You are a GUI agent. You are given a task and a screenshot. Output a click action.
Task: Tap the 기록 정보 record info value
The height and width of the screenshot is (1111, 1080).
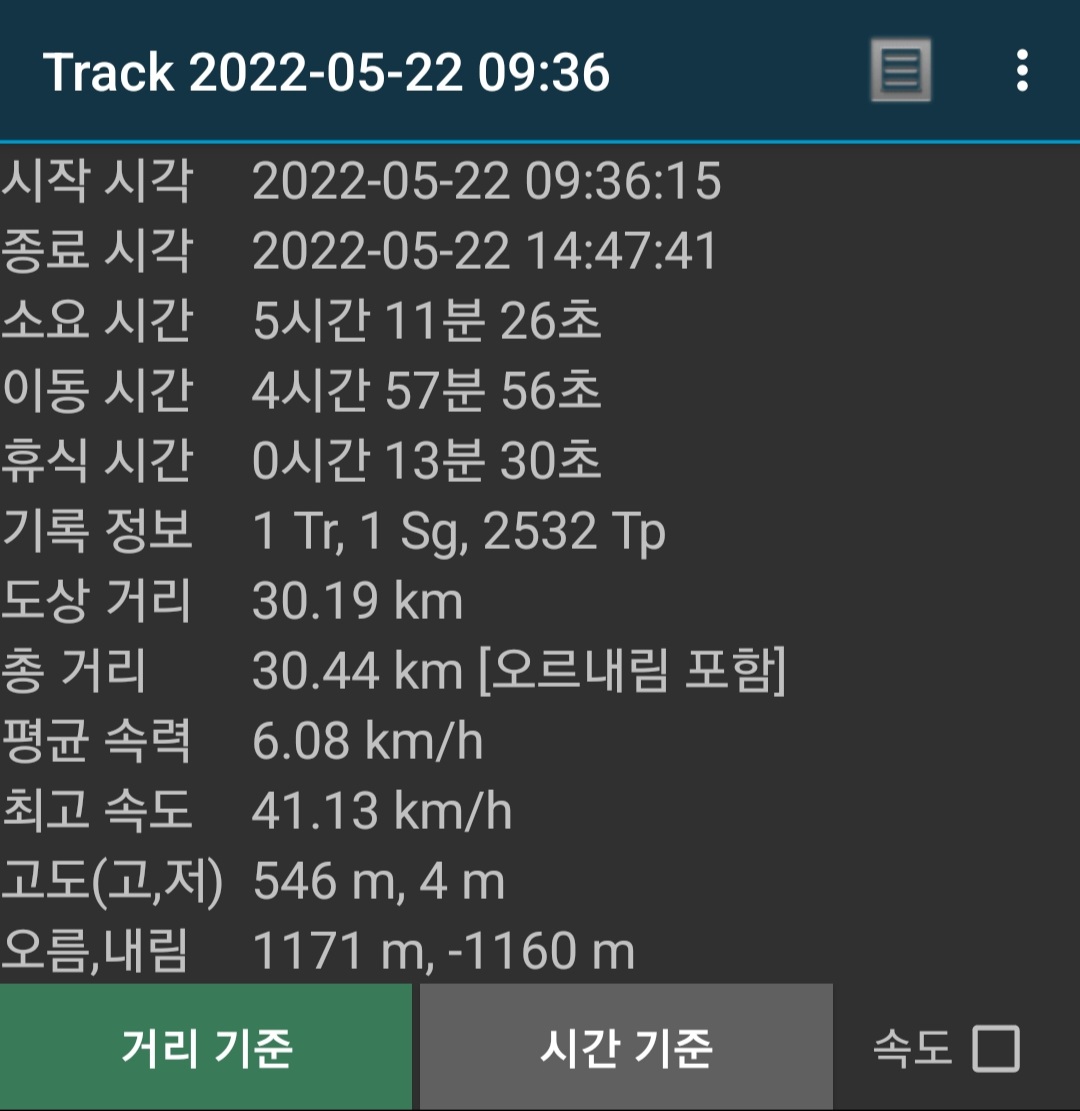[x=459, y=531]
